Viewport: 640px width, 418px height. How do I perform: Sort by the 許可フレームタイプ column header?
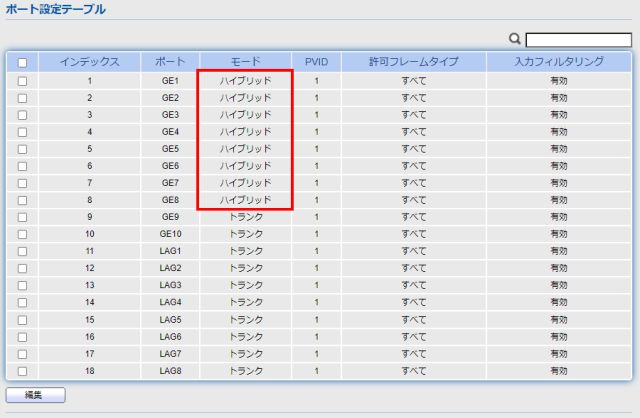pos(413,62)
